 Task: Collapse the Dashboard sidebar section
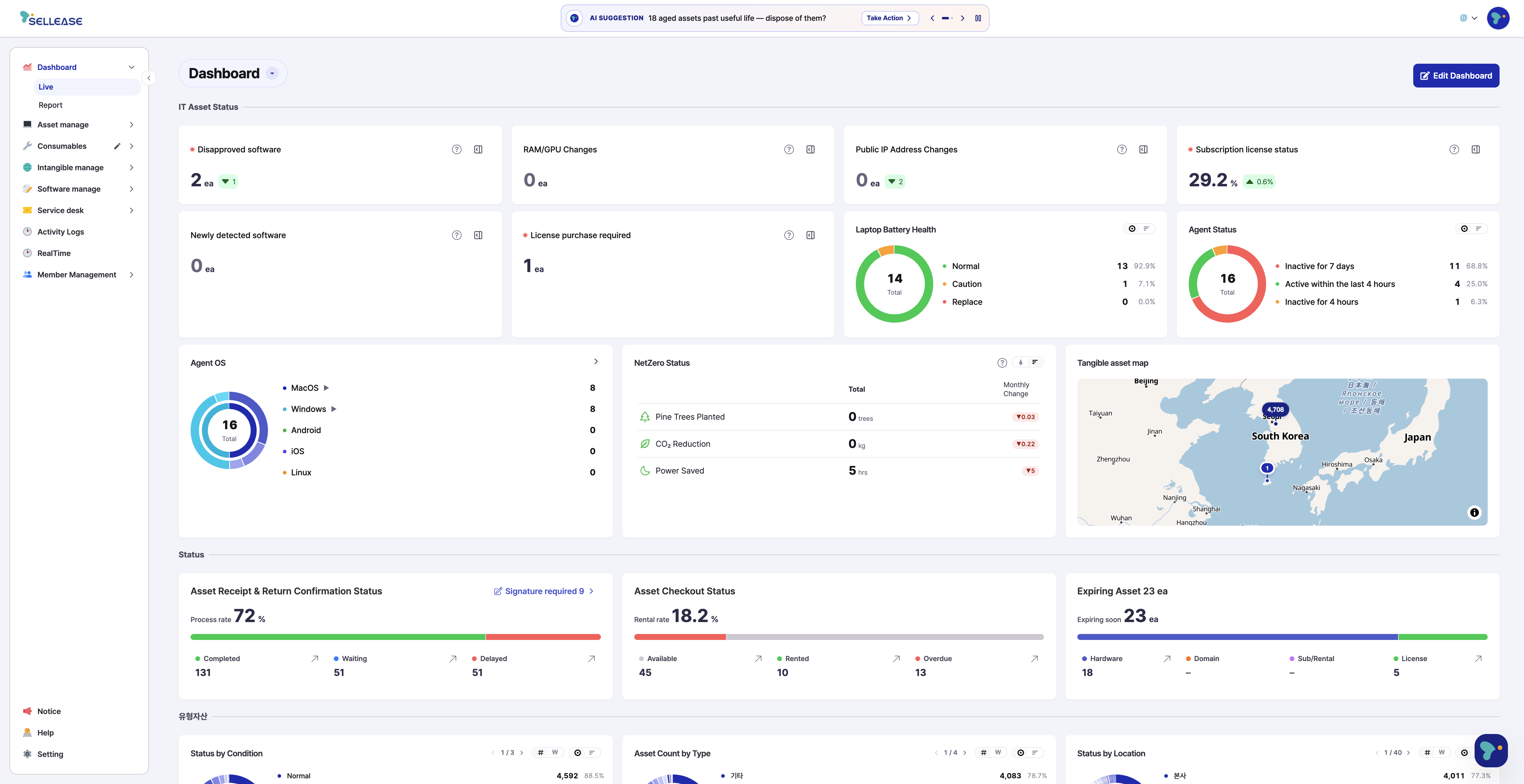131,67
